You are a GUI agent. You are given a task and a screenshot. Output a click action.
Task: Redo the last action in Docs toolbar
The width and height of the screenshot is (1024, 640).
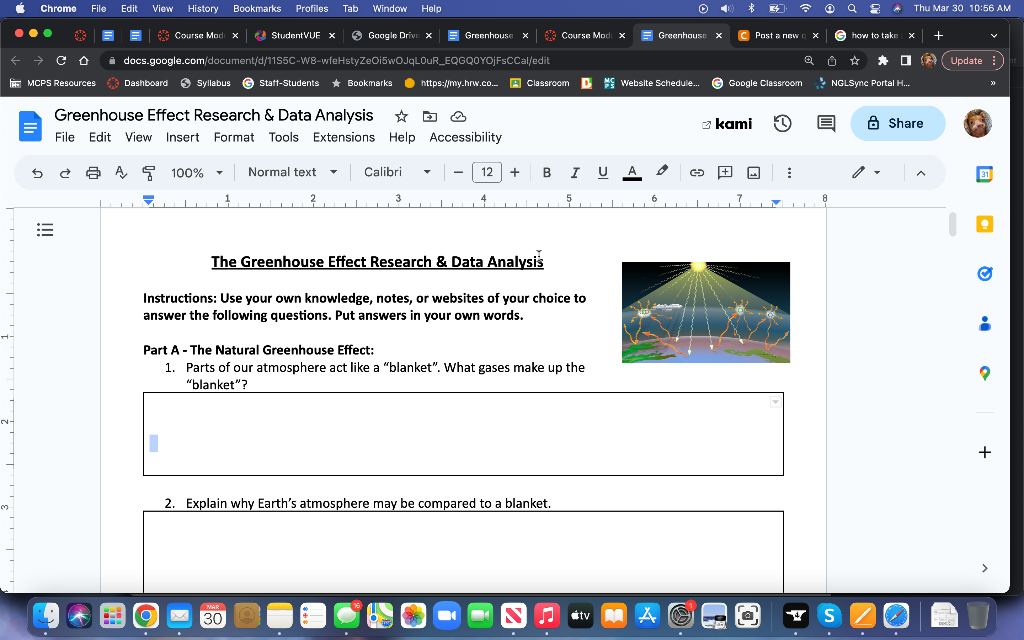(65, 172)
